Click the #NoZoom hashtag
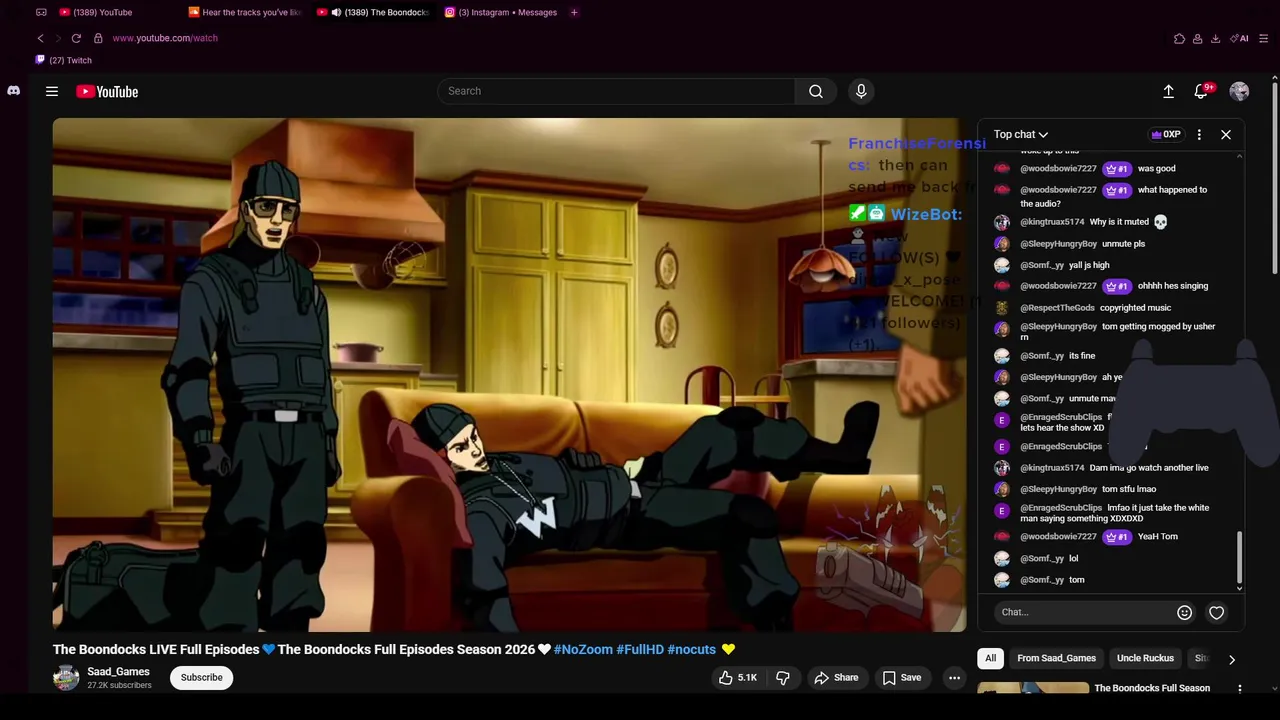 583,649
